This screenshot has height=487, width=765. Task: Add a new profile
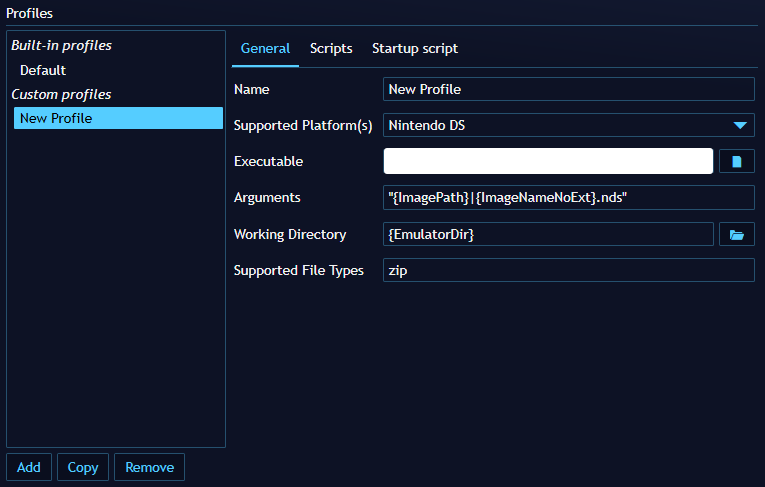click(29, 467)
